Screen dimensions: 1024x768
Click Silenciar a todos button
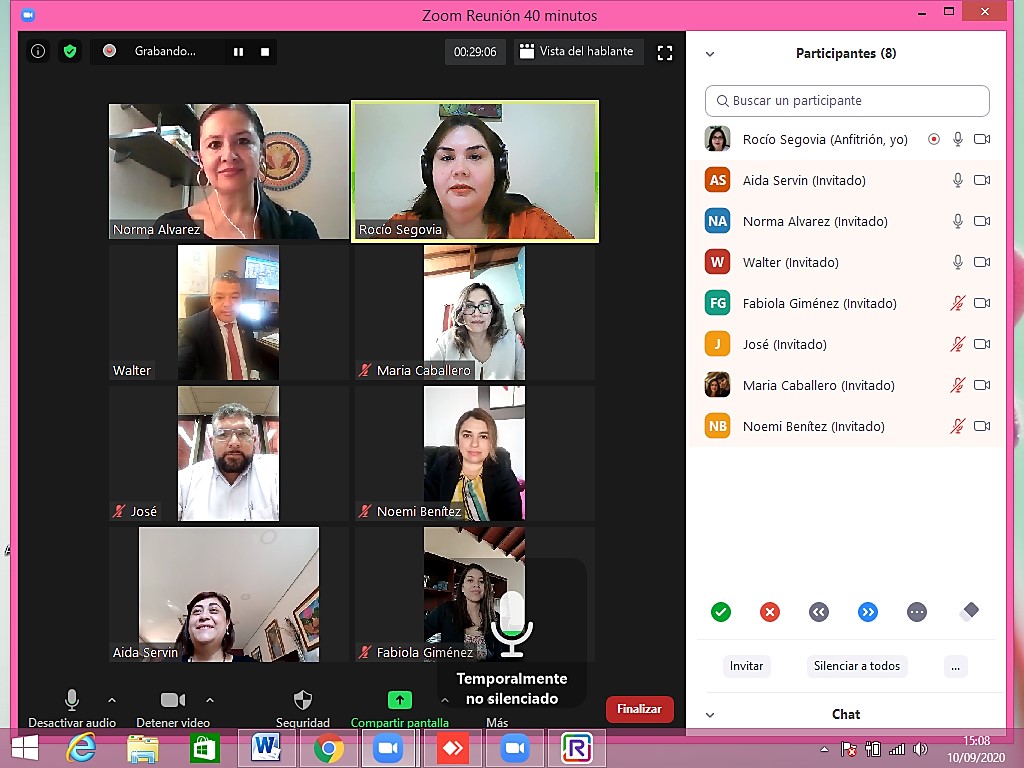pos(857,666)
